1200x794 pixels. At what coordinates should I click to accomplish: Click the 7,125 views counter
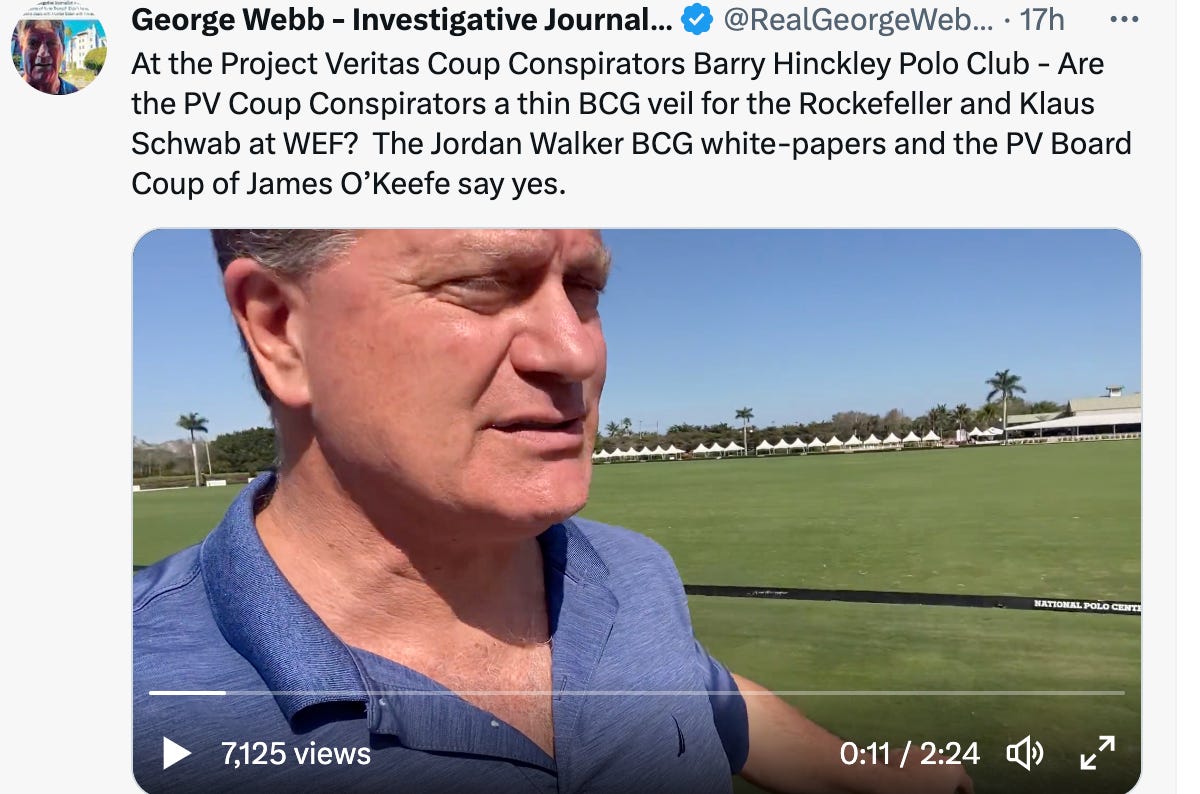tap(296, 753)
